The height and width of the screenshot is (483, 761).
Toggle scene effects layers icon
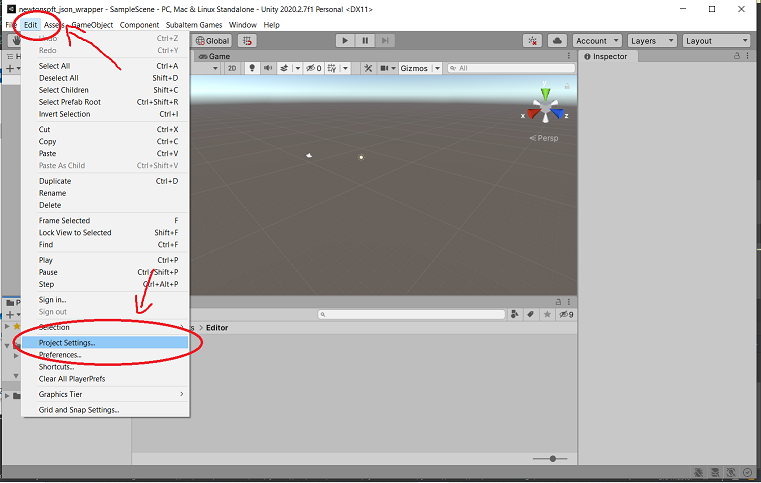(284, 68)
